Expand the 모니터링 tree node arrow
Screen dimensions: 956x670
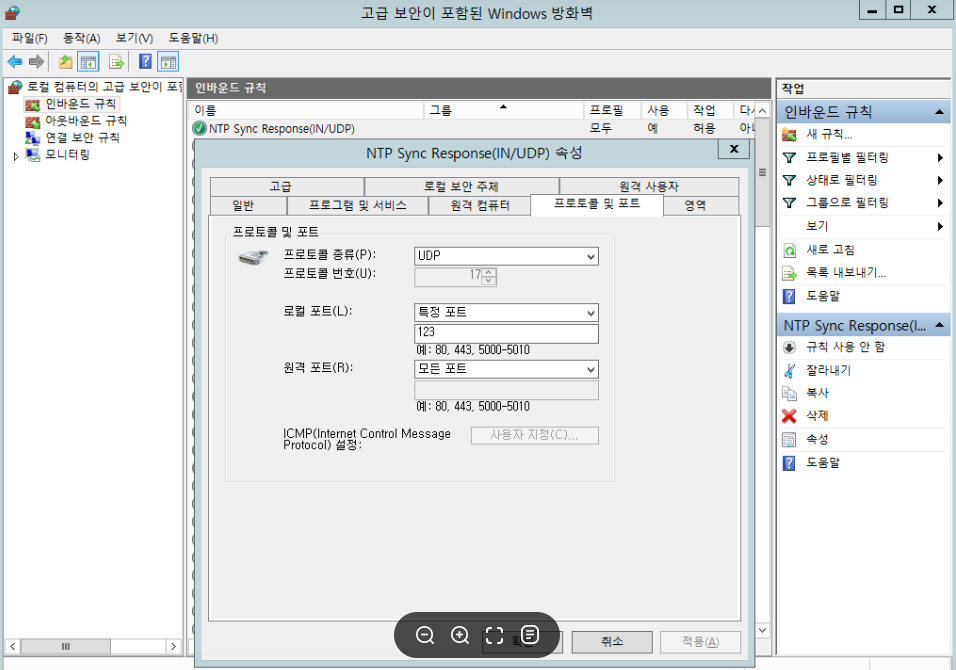coord(16,157)
